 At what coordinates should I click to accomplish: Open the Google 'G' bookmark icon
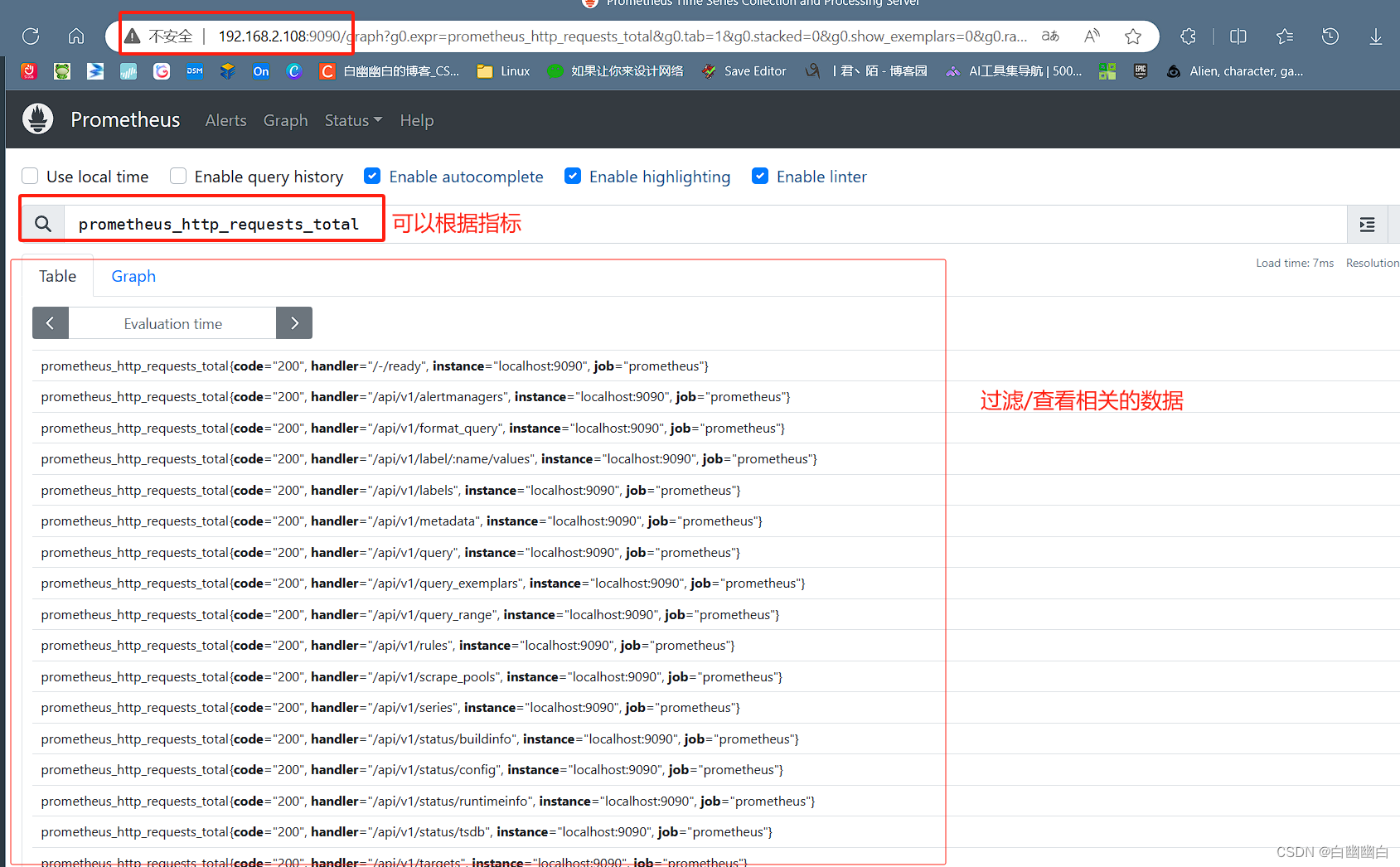[x=162, y=71]
